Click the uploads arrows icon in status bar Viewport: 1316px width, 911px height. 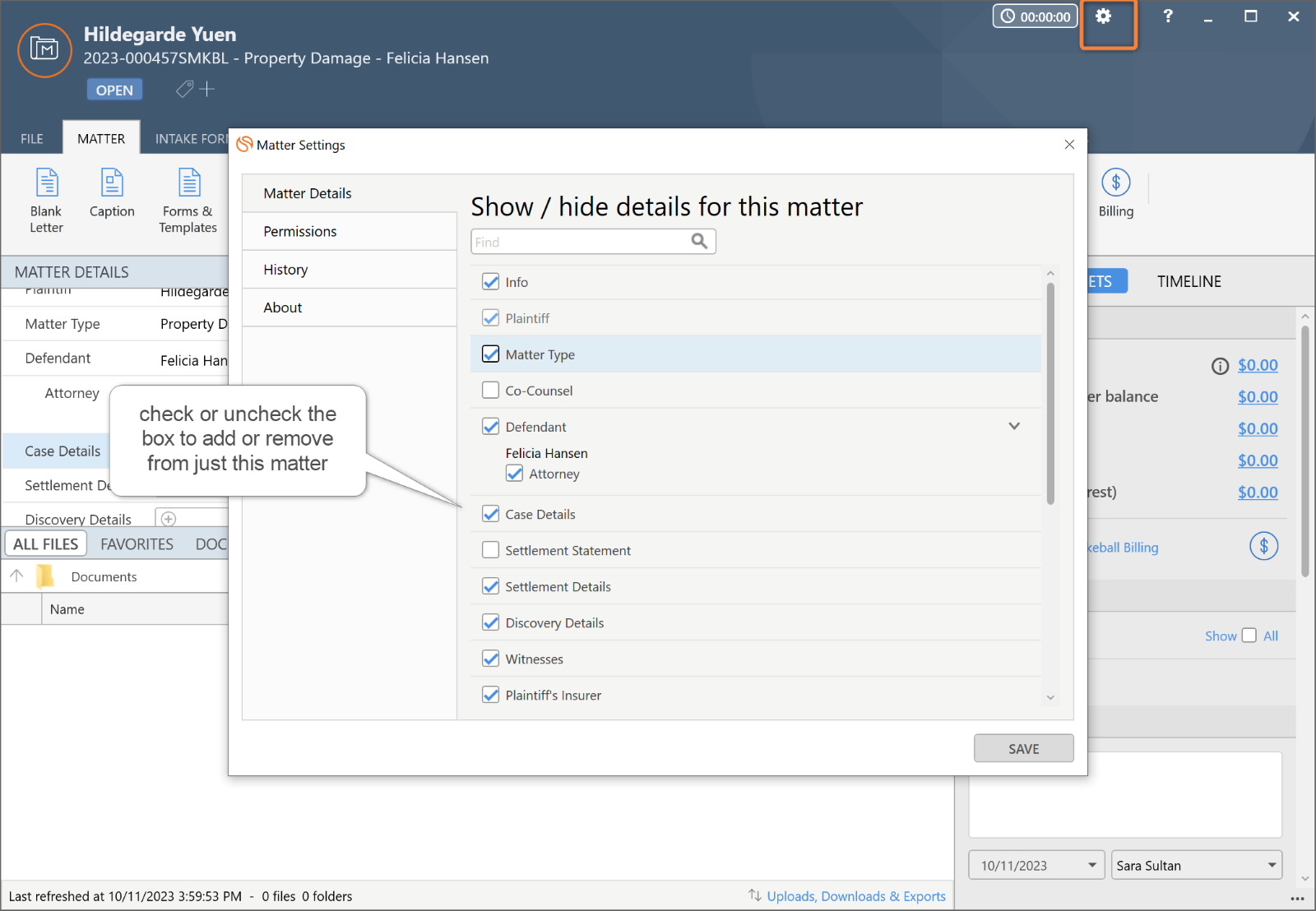[754, 895]
